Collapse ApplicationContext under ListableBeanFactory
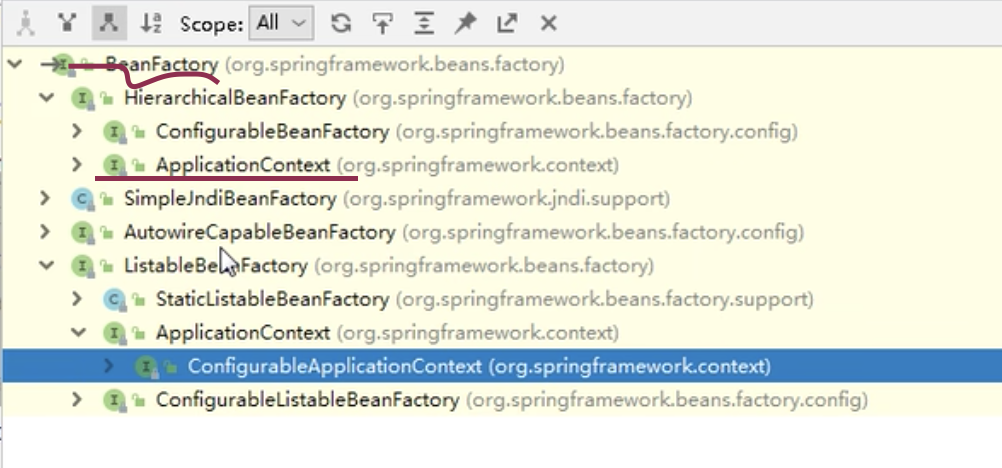1002x468 pixels. pyautogui.click(x=78, y=332)
